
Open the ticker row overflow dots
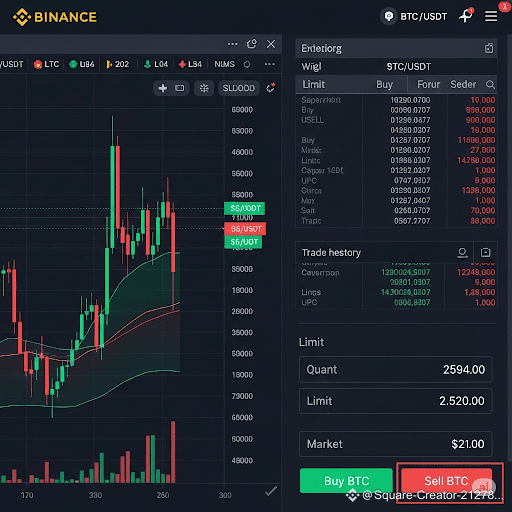pyautogui.click(x=270, y=64)
